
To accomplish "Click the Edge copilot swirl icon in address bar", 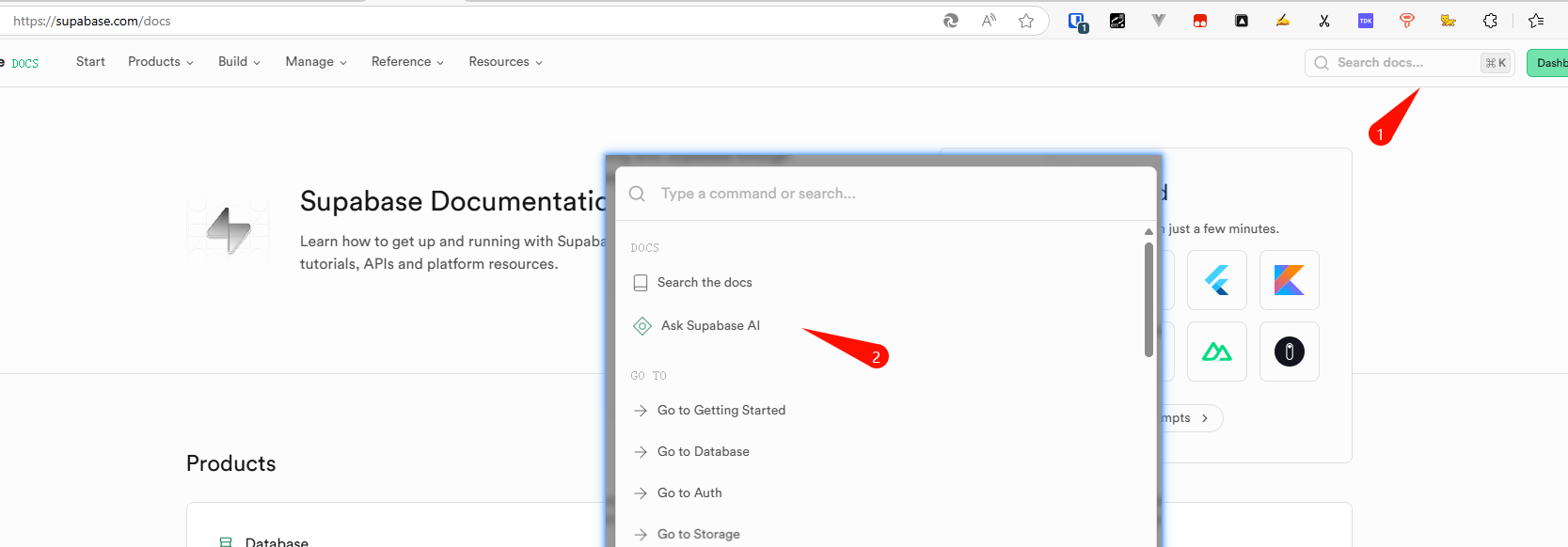I will coord(951,21).
